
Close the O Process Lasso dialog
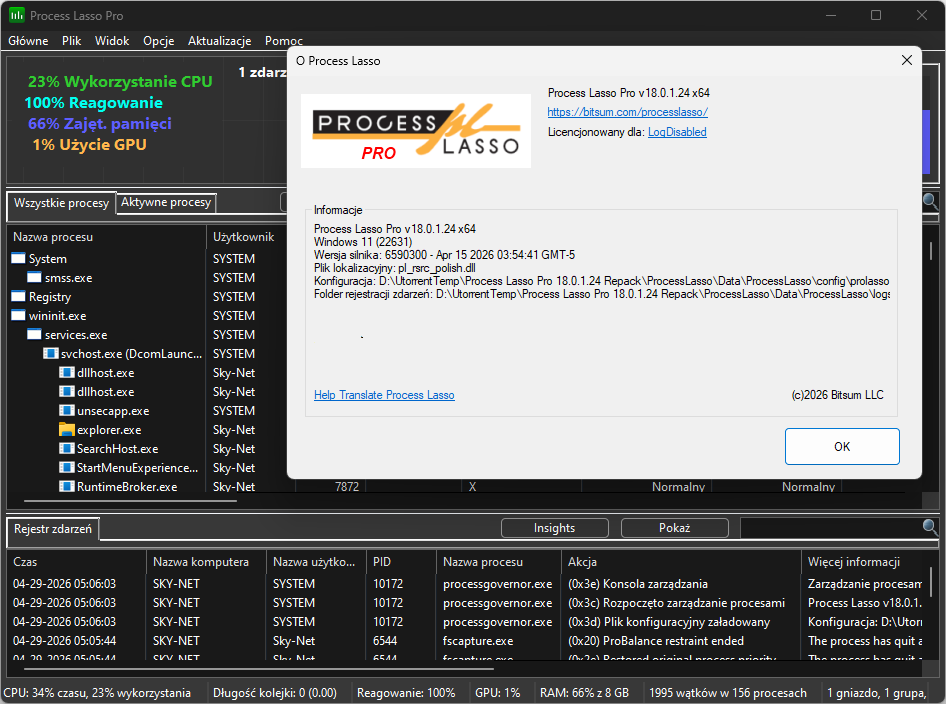pos(906,60)
